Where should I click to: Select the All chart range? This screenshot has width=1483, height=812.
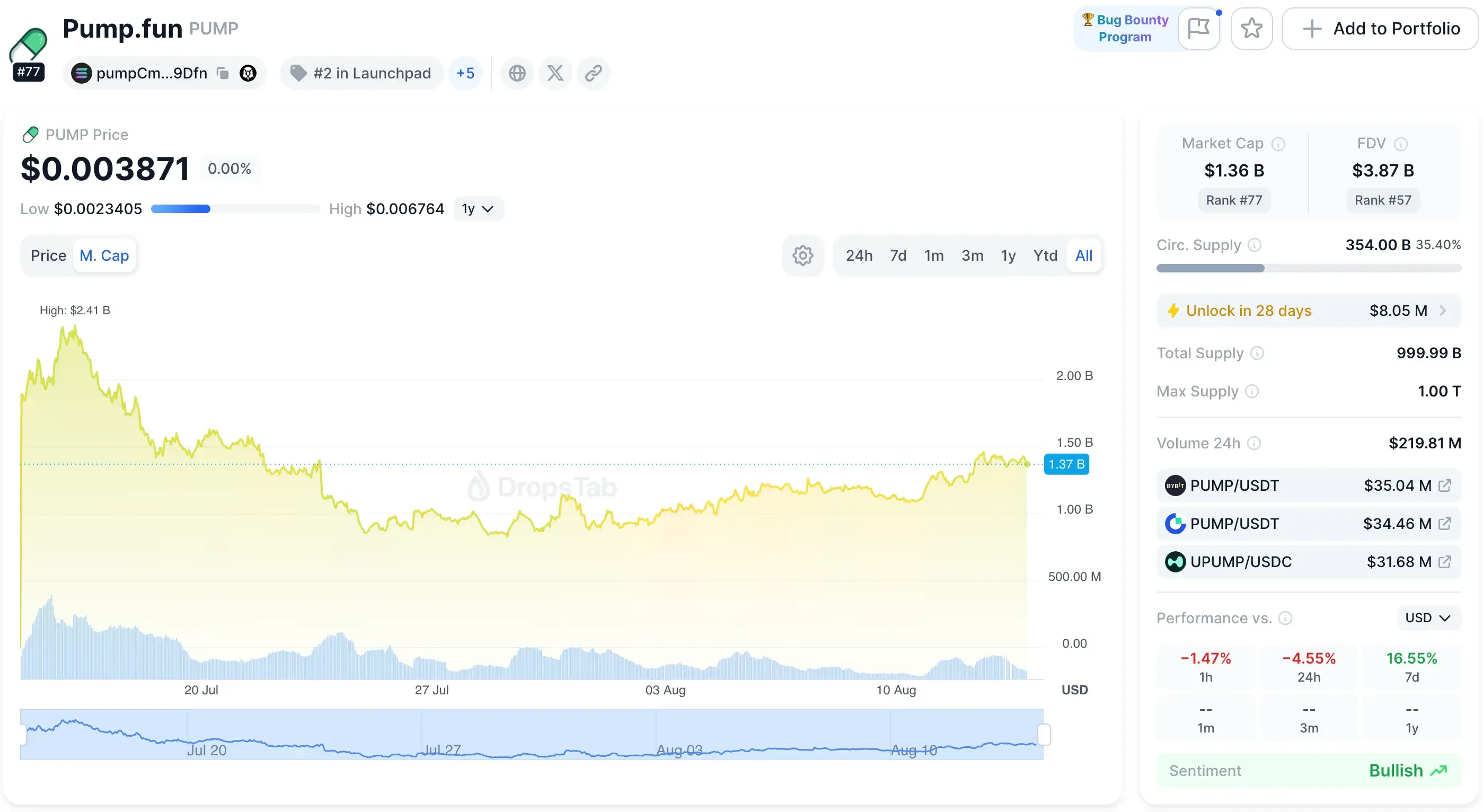pos(1083,255)
